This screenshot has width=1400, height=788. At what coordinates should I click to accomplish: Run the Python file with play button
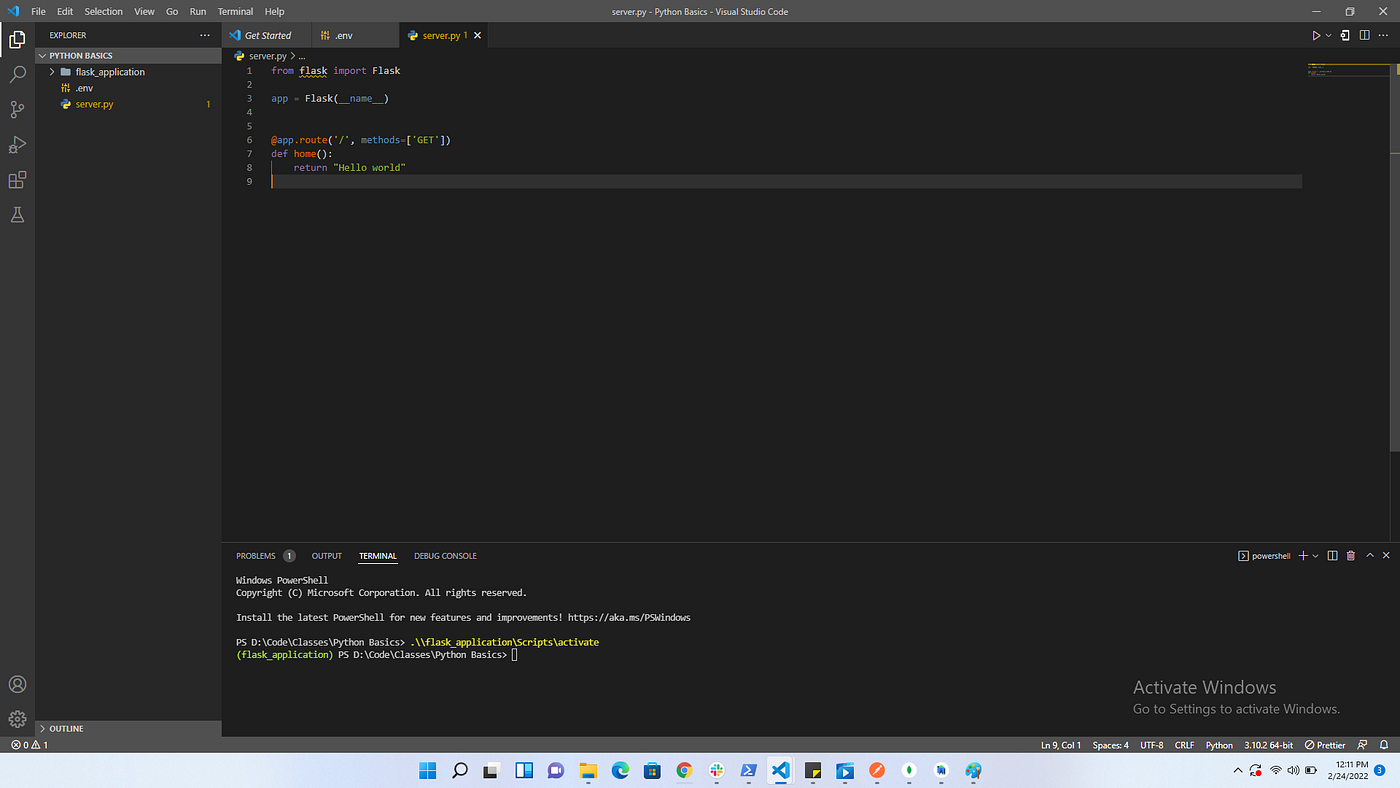point(1316,35)
